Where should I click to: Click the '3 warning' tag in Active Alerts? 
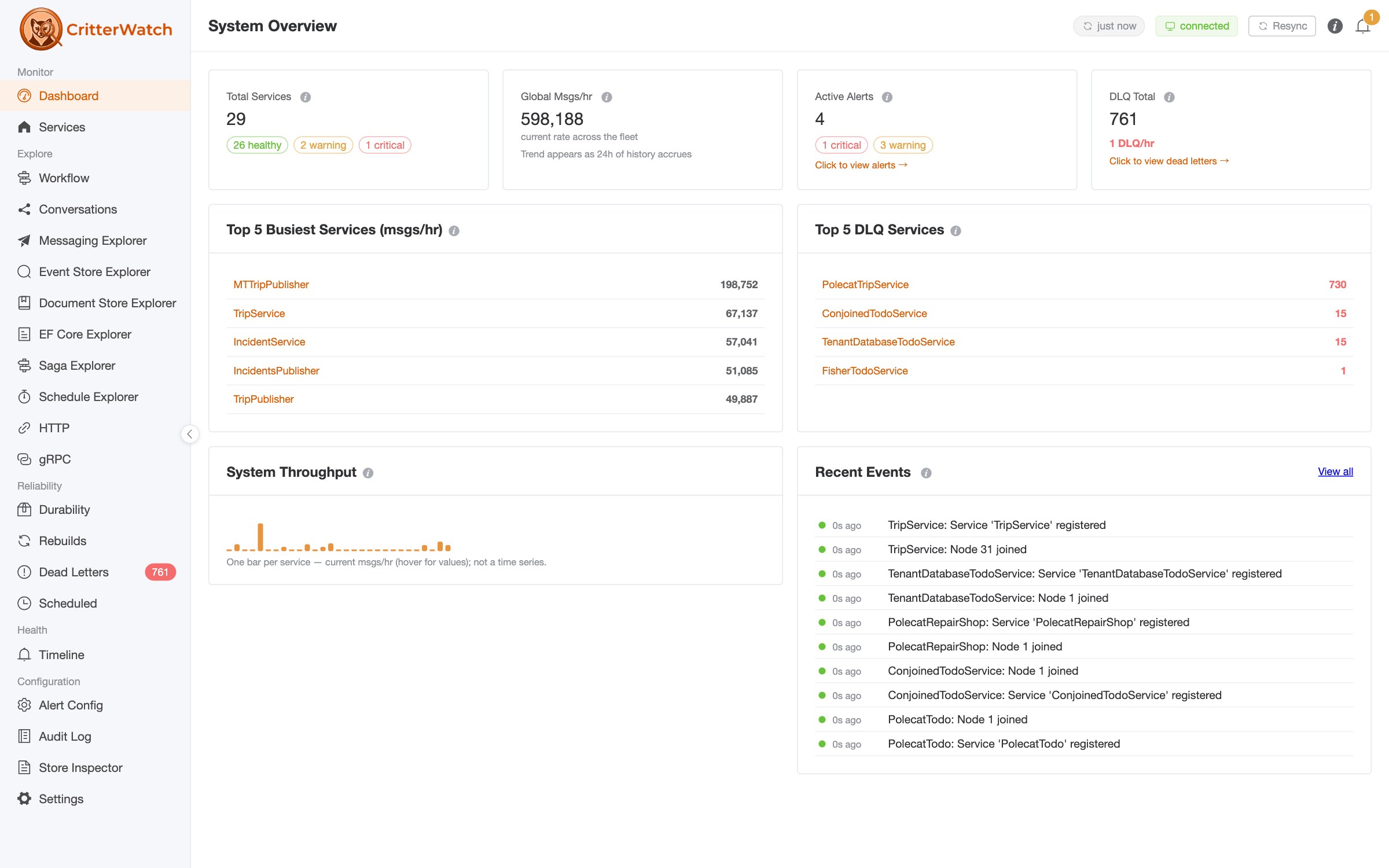pos(903,145)
